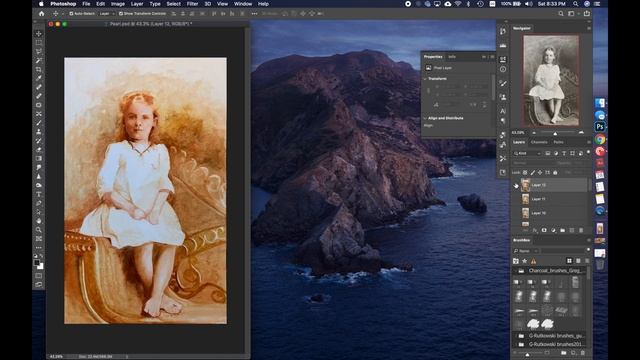Image resolution: width=640 pixels, height=360 pixels.
Task: Select the Move tool in the toolbox
Action: pyautogui.click(x=39, y=33)
